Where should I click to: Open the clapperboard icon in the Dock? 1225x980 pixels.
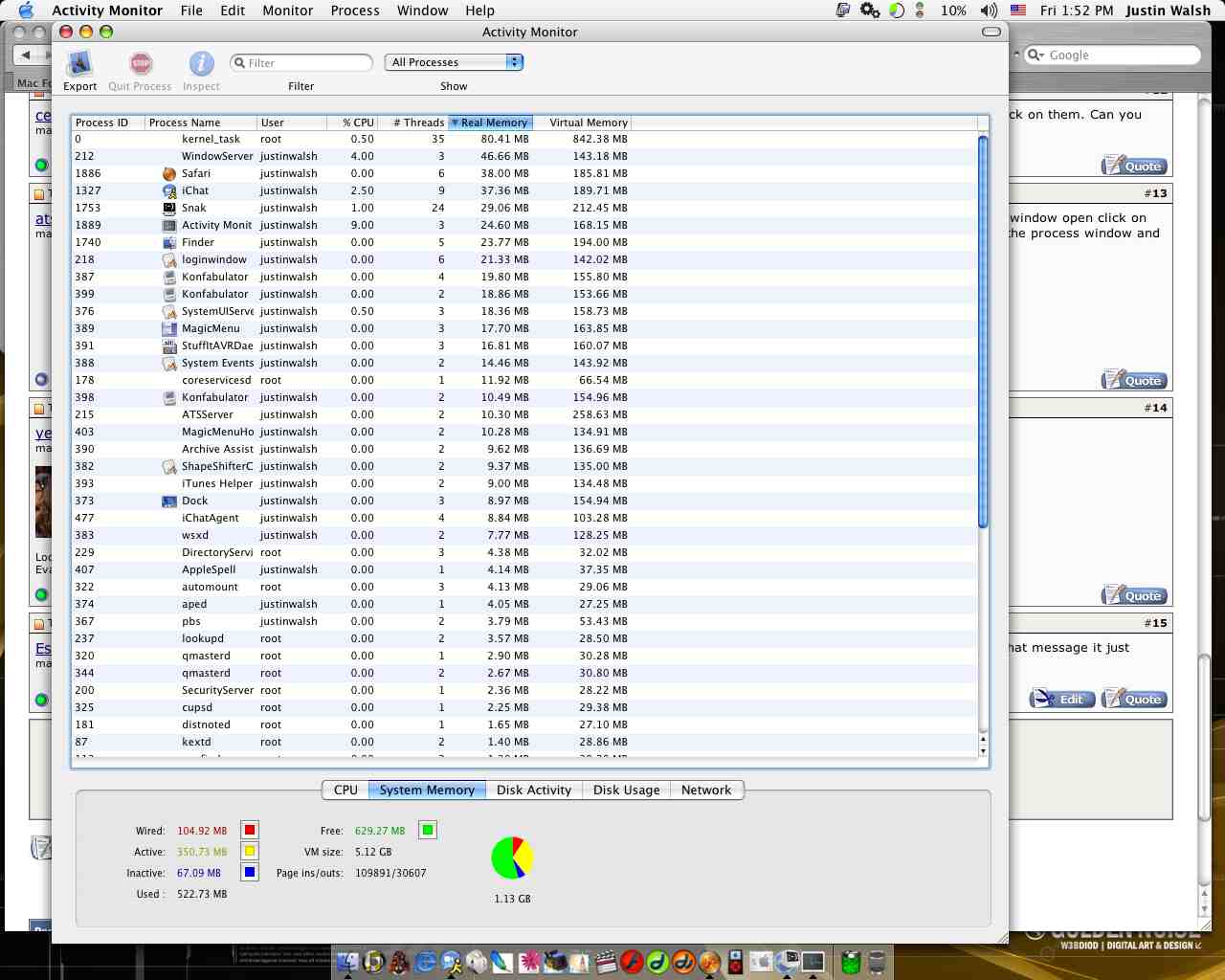(x=606, y=962)
